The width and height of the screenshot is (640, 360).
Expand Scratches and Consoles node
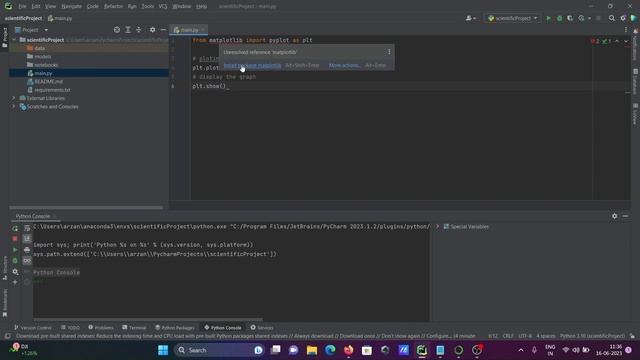(14, 107)
